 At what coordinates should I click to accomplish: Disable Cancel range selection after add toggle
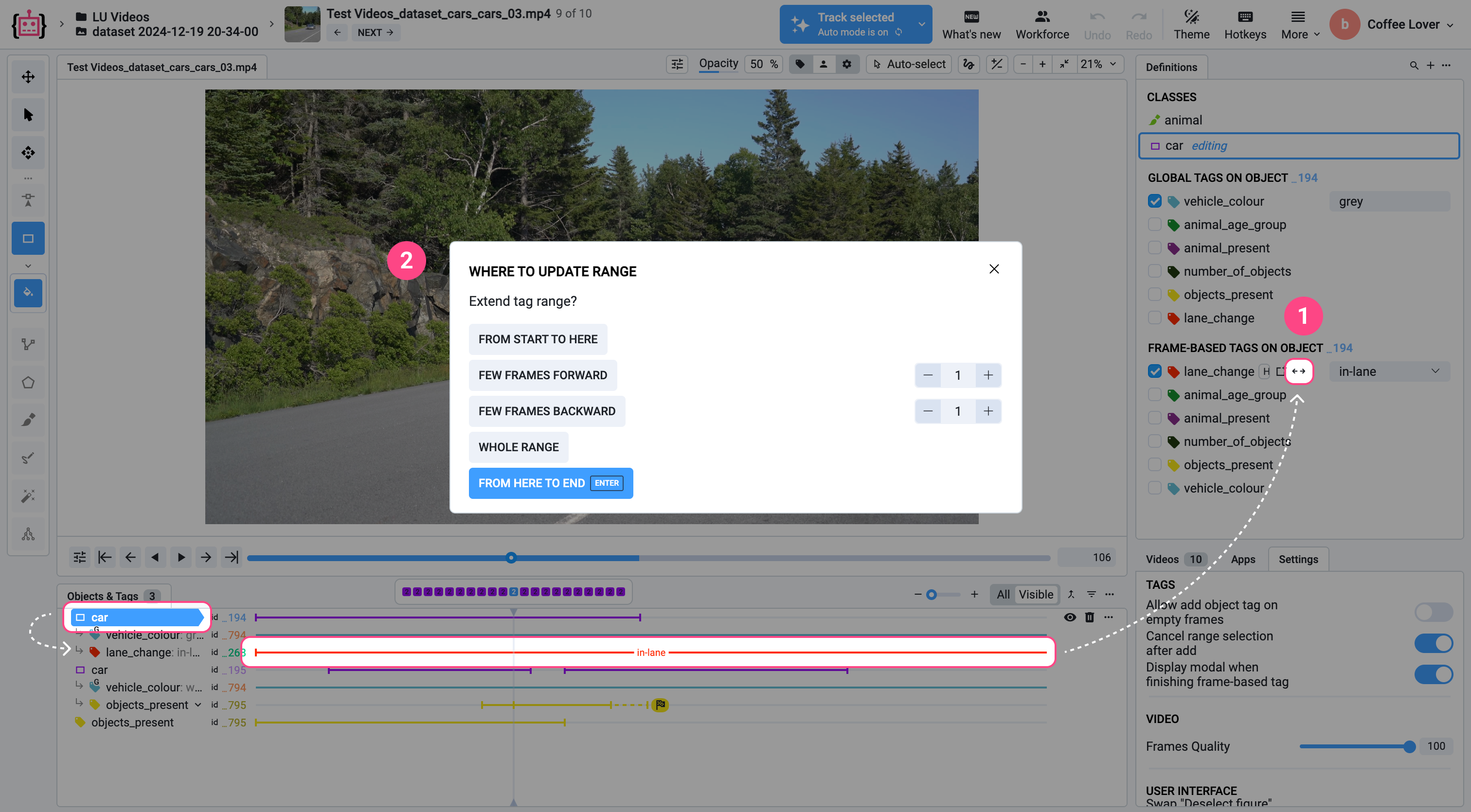pyautogui.click(x=1434, y=643)
